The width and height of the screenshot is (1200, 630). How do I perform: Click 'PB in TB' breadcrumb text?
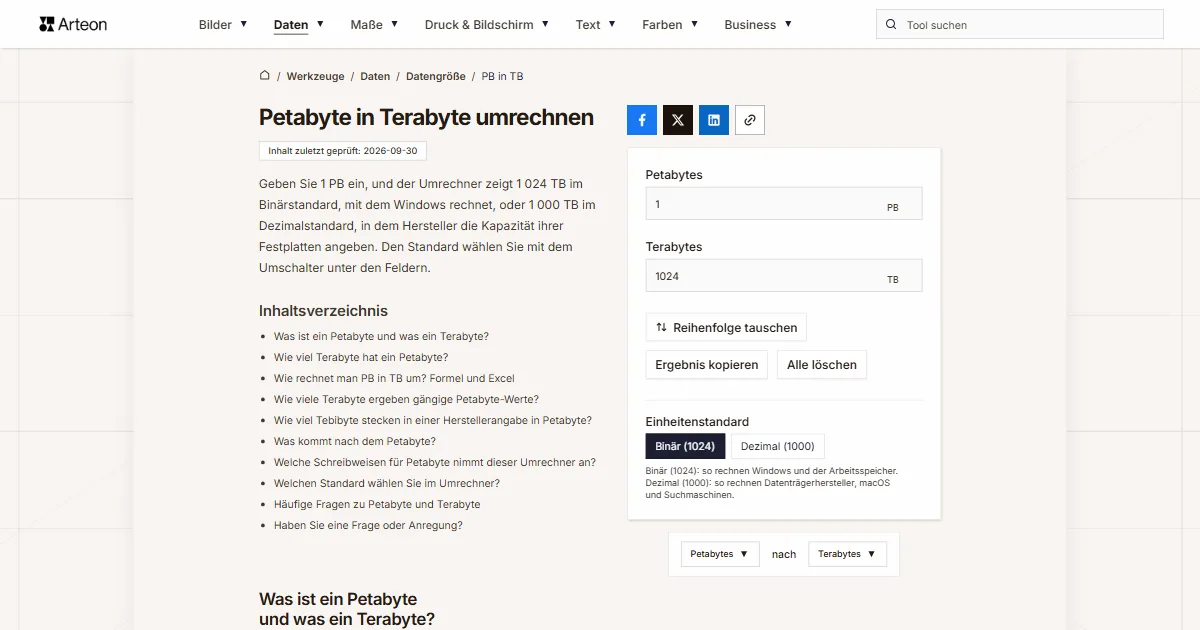[502, 76]
